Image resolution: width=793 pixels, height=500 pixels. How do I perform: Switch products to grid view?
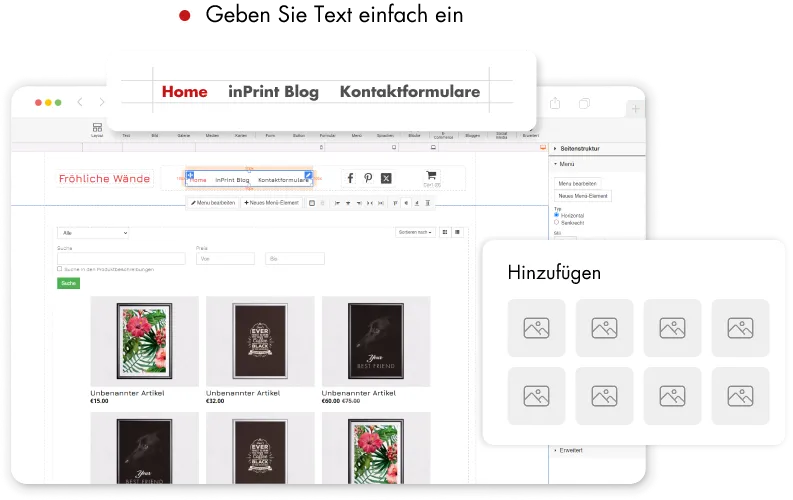tap(445, 232)
